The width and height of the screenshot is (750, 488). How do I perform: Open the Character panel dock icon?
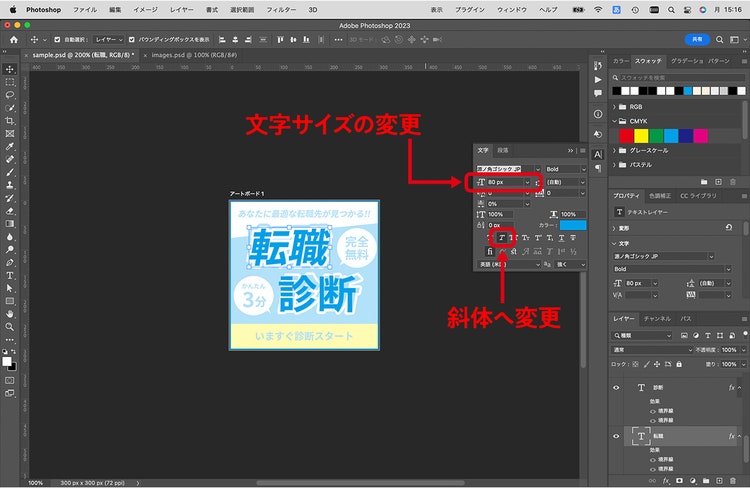click(598, 155)
